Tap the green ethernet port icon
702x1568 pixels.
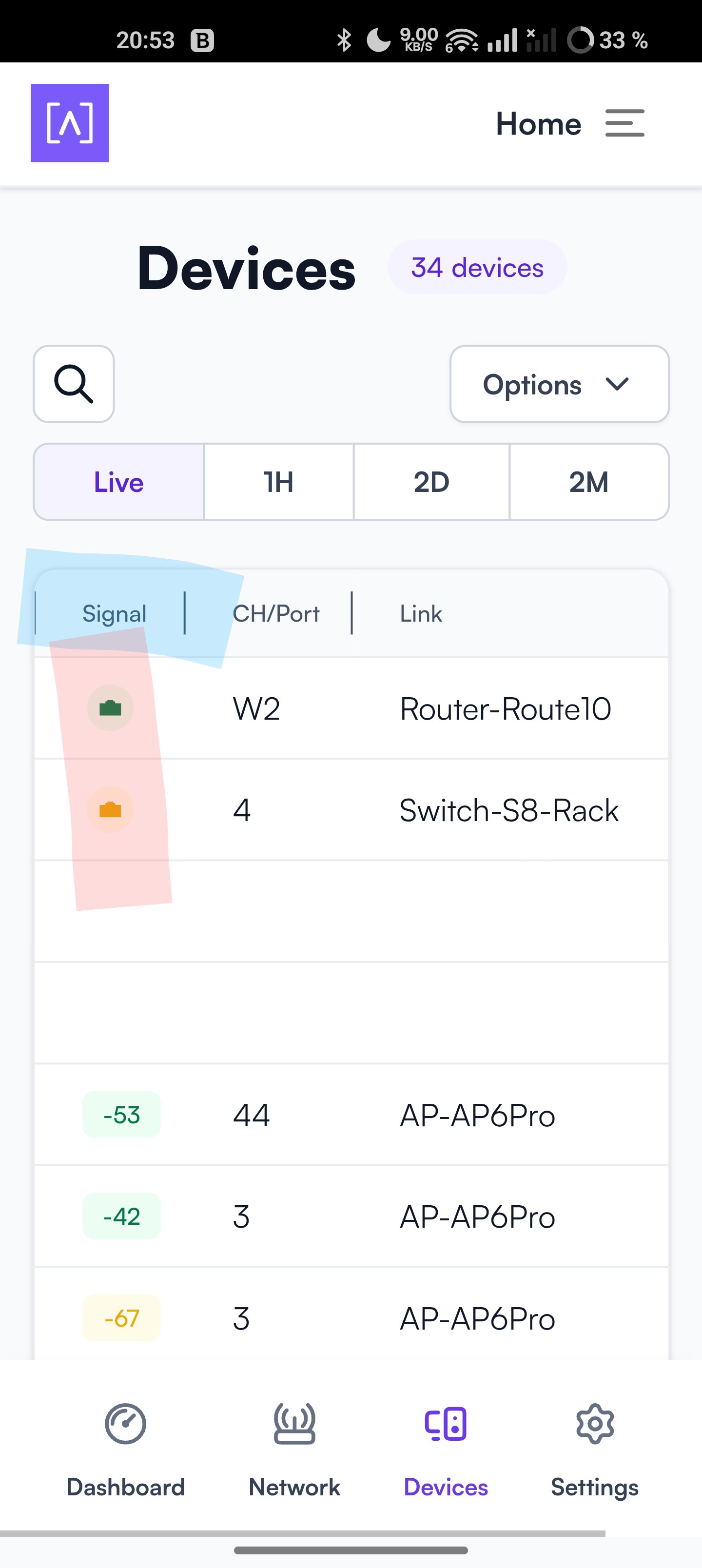110,708
